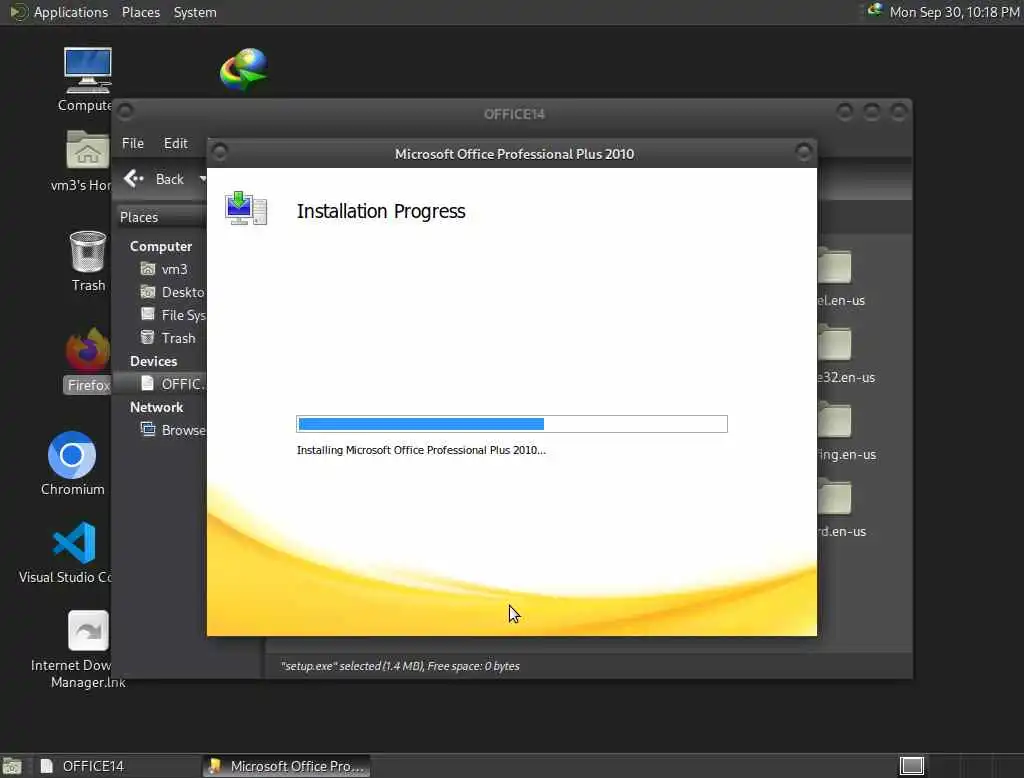Open the Places menu in top panel
This screenshot has width=1024, height=778.
tap(140, 12)
